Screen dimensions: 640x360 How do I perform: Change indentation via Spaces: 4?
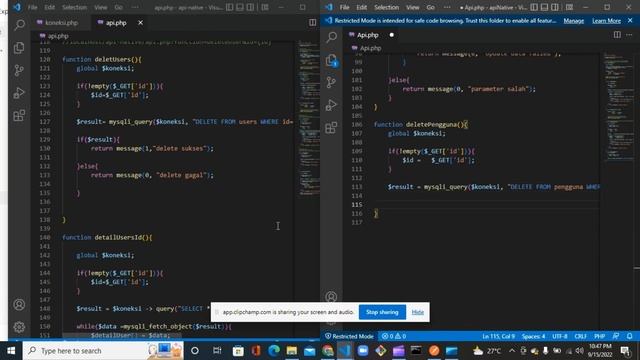point(533,336)
